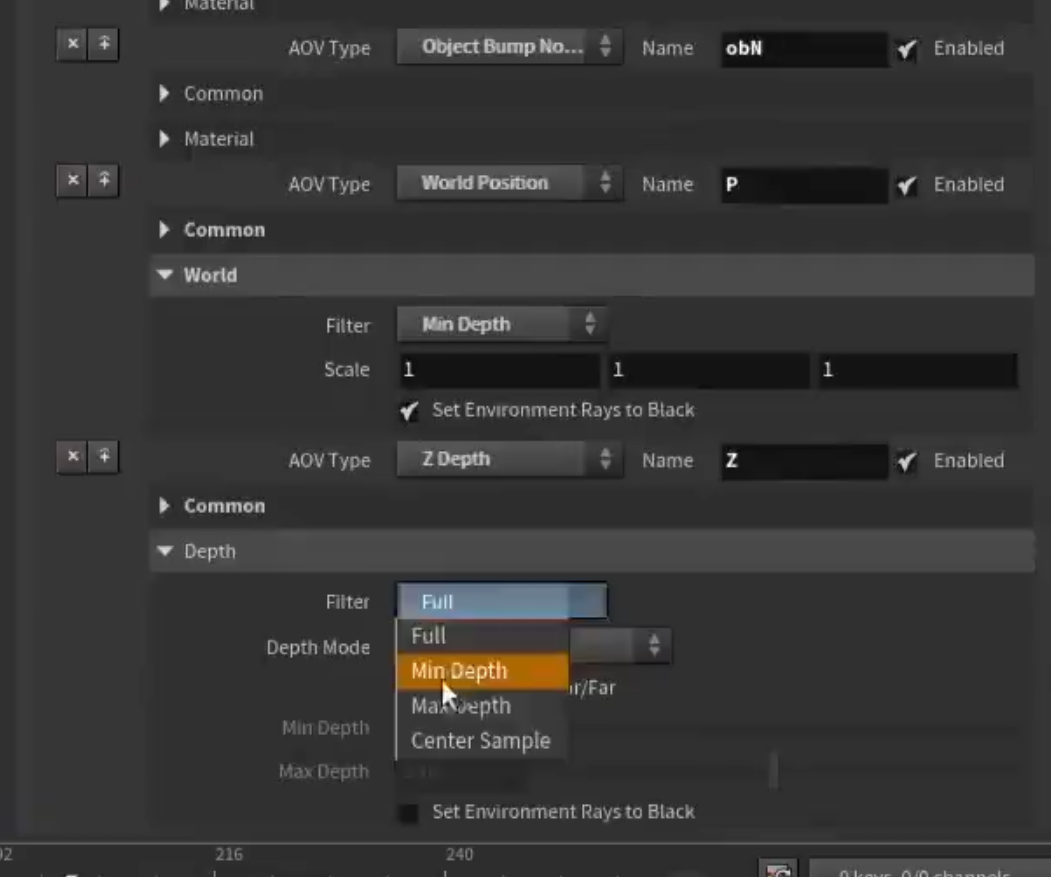Open AOV Type dropdown showing Z Depth
The width and height of the screenshot is (1051, 877).
pyautogui.click(x=509, y=459)
